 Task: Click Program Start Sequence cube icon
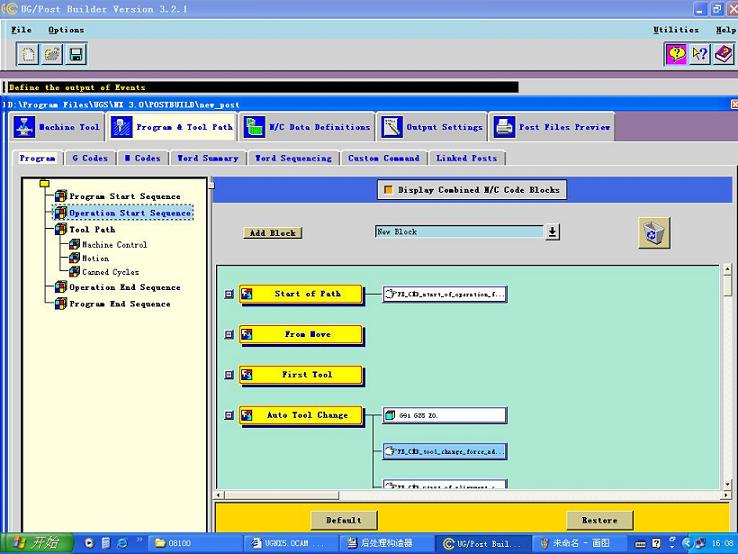click(61, 196)
